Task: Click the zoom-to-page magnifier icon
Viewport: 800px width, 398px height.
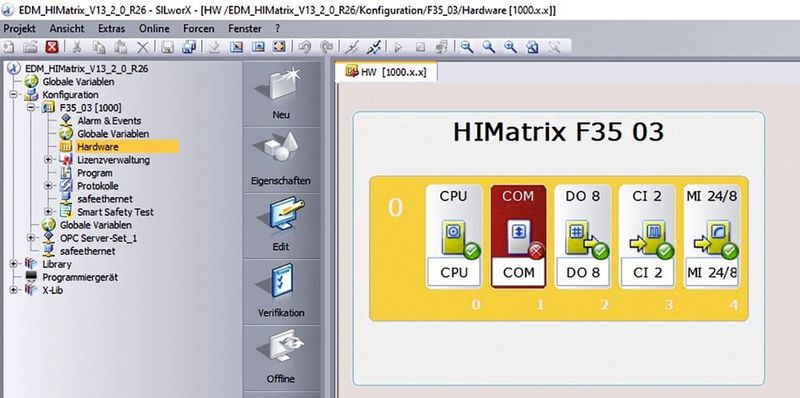Action: pos(532,47)
